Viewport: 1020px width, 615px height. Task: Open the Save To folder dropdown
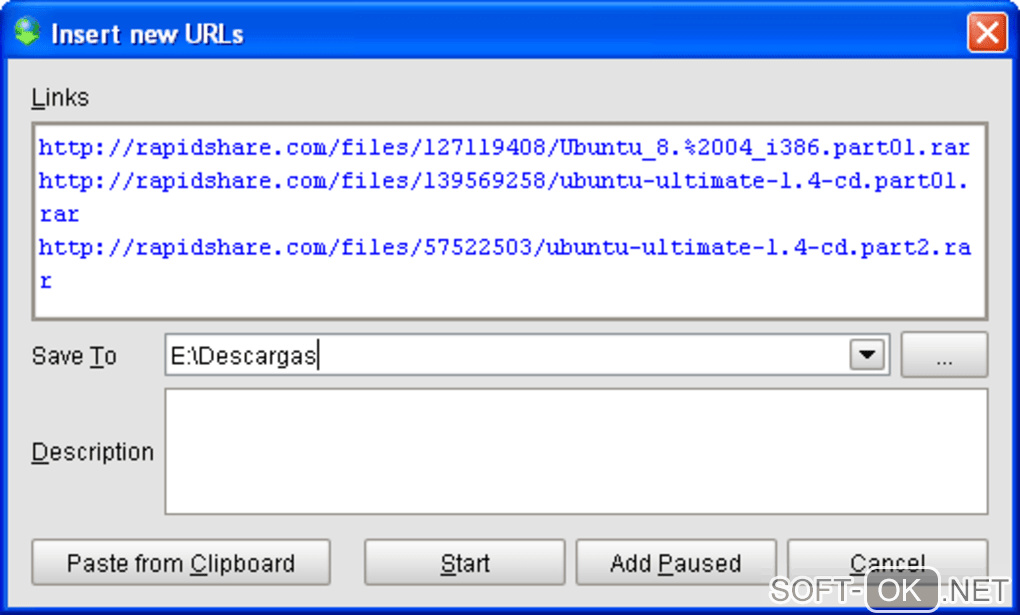[x=867, y=356]
